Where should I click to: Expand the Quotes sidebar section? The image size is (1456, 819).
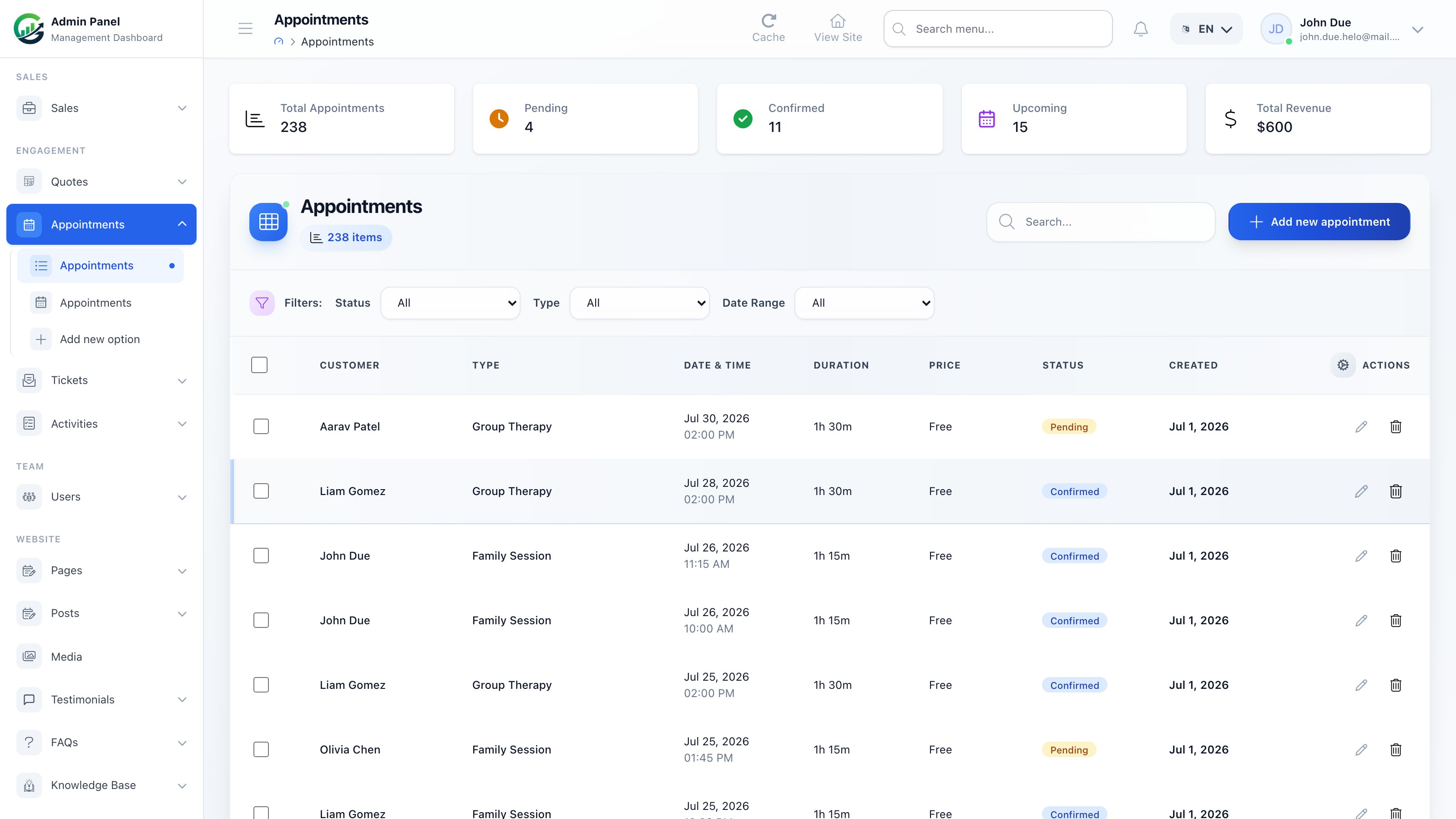[101, 182]
